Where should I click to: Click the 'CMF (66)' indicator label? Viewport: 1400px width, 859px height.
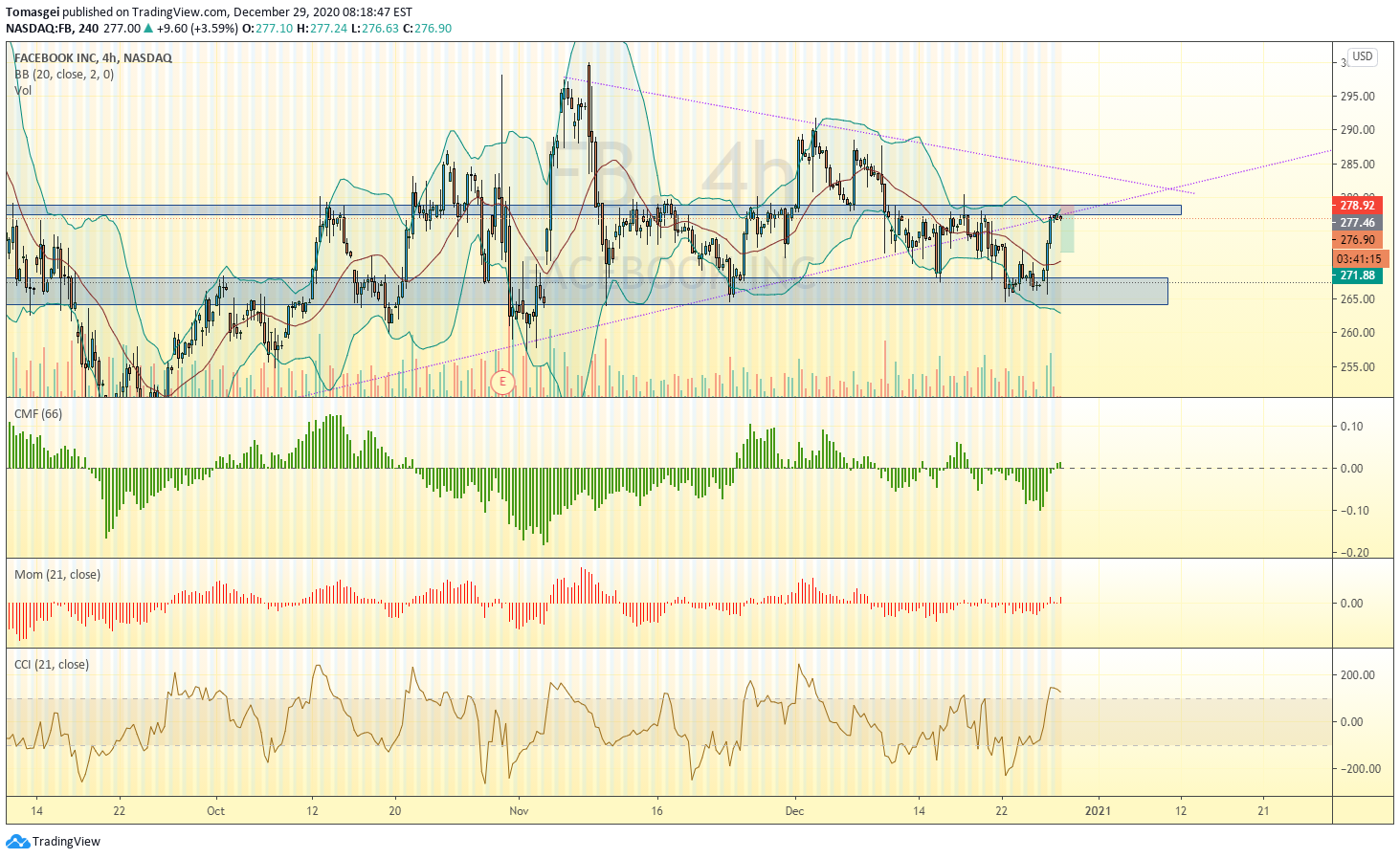[x=38, y=413]
